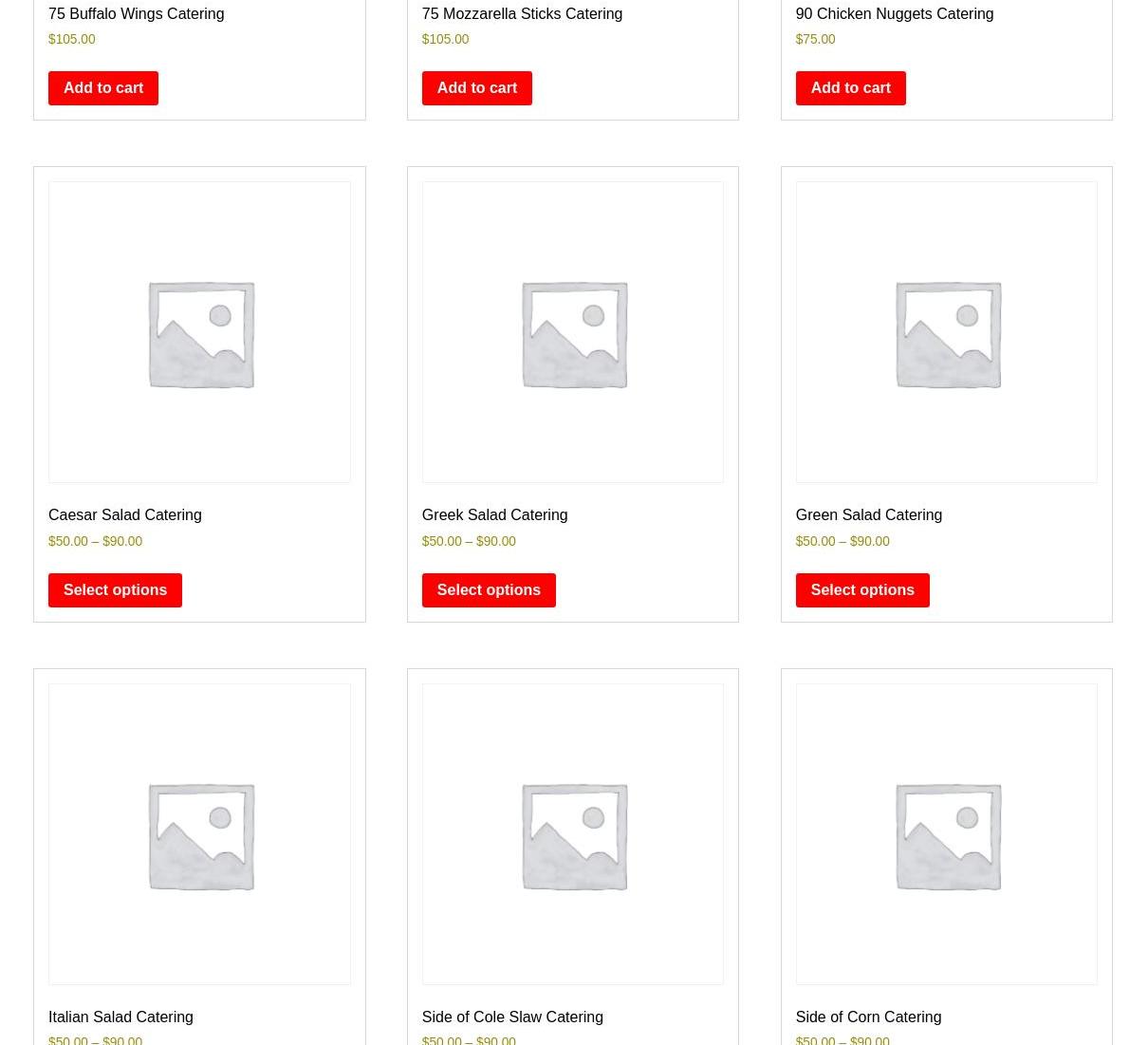
Task: Click the Caesar Salad price range $50.00 – $90.00
Action: point(95,541)
